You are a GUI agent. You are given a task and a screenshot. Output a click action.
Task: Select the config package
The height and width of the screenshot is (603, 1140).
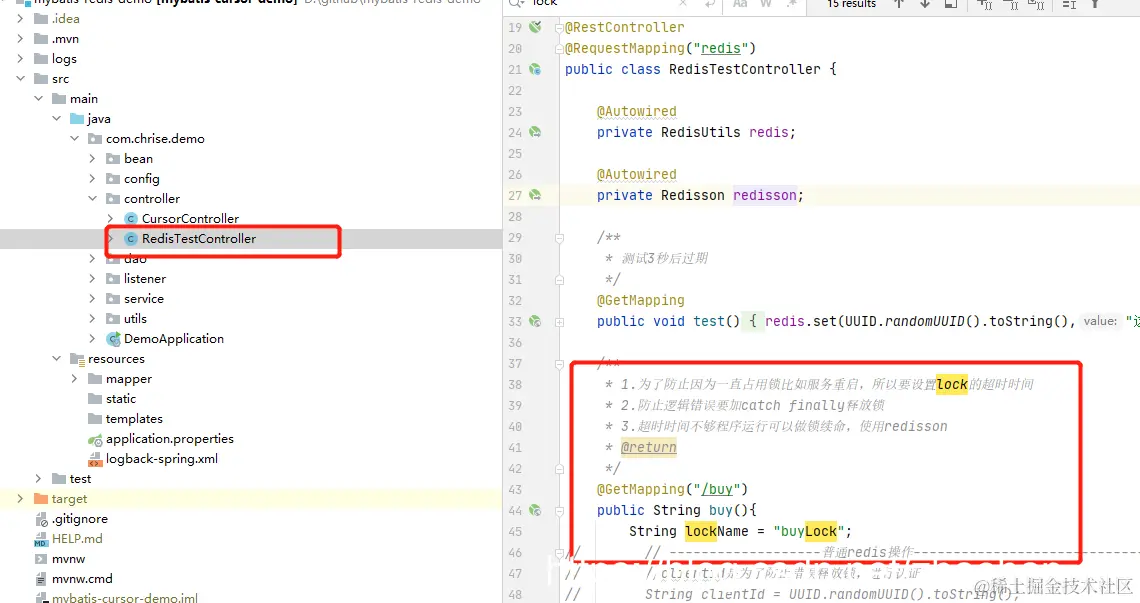pyautogui.click(x=142, y=178)
